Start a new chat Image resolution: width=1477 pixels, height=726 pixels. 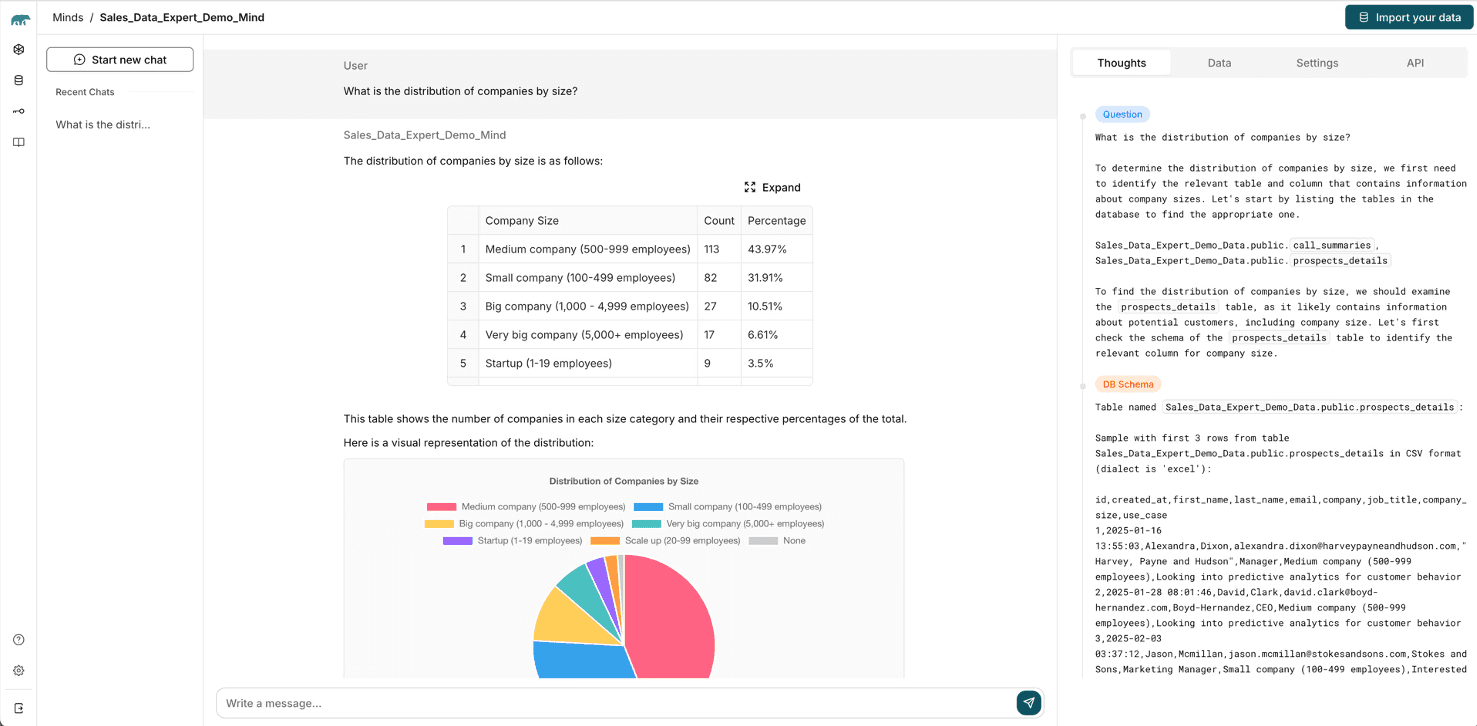tap(119, 59)
